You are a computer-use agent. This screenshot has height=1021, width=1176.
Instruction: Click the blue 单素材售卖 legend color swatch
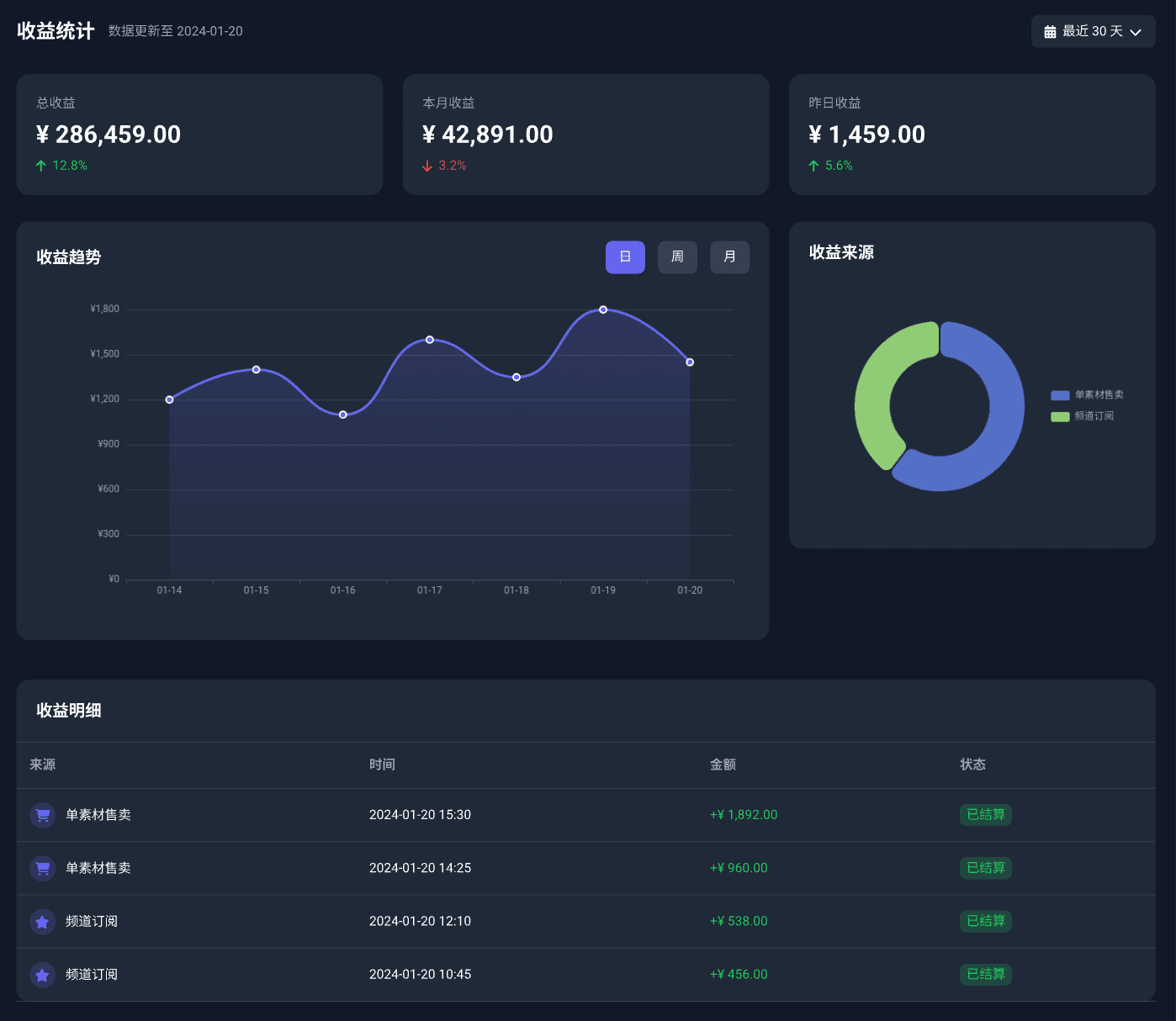tap(1060, 394)
